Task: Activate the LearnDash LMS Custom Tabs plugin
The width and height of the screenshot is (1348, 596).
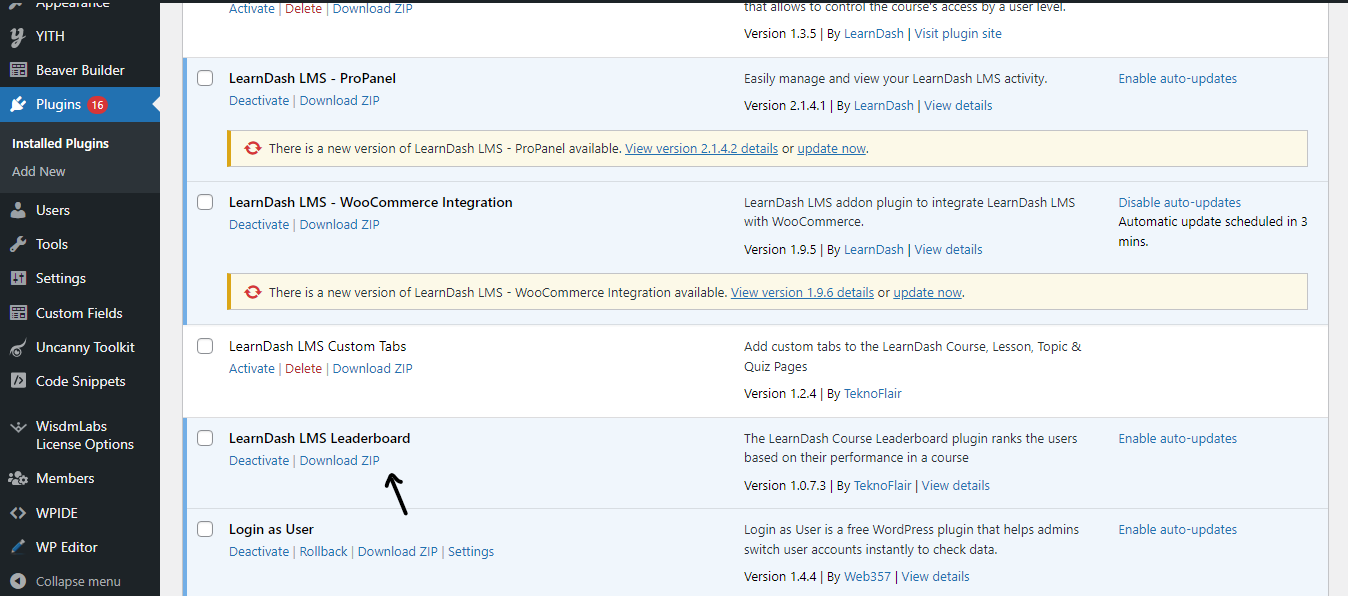Action: point(252,368)
